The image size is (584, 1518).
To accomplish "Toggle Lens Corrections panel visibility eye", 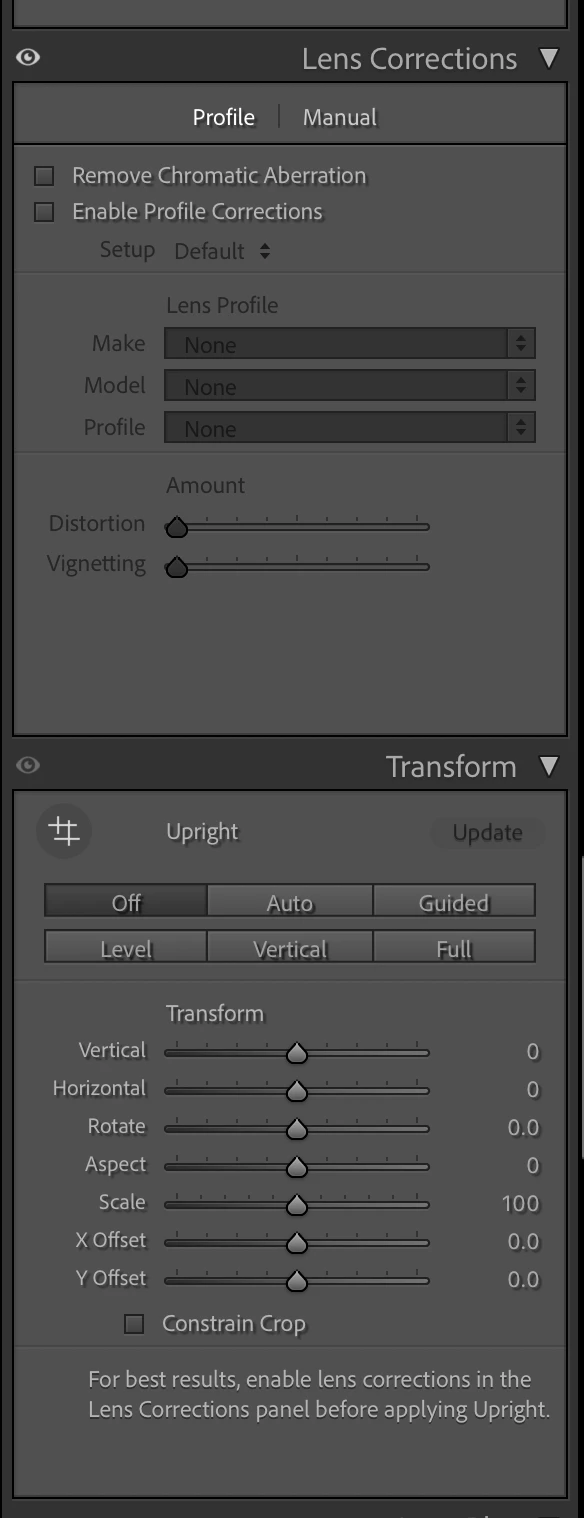I will [28, 58].
